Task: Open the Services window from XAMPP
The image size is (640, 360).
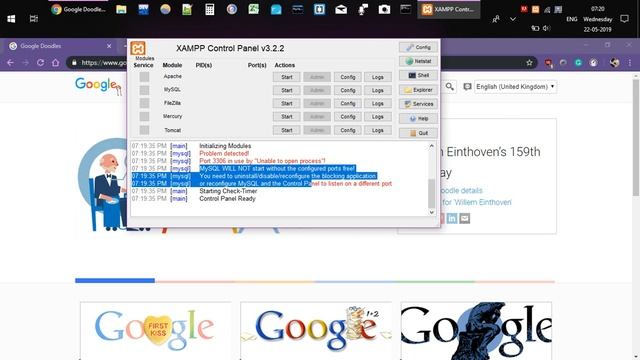Action: [418, 104]
